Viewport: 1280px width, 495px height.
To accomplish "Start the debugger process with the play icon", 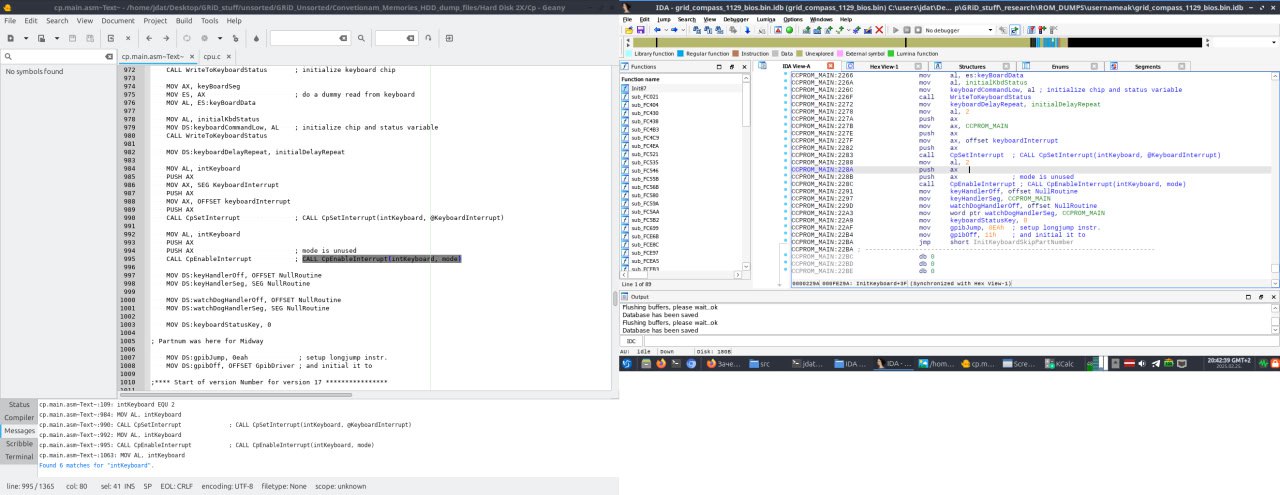I will tap(895, 30).
